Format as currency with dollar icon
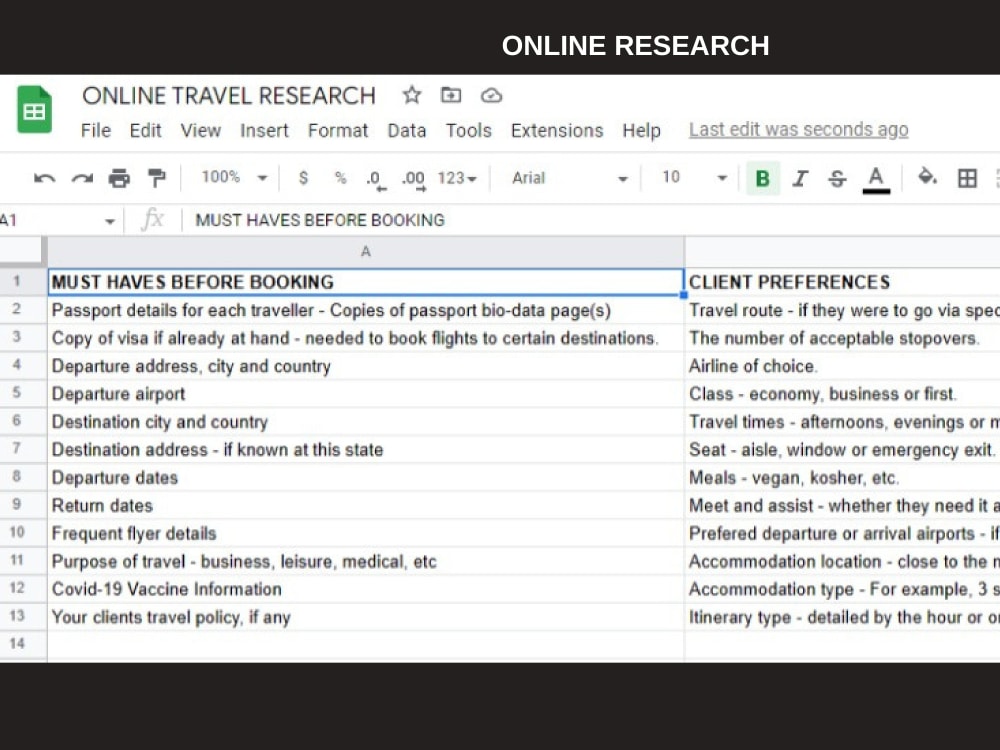1000x750 pixels. (304, 178)
